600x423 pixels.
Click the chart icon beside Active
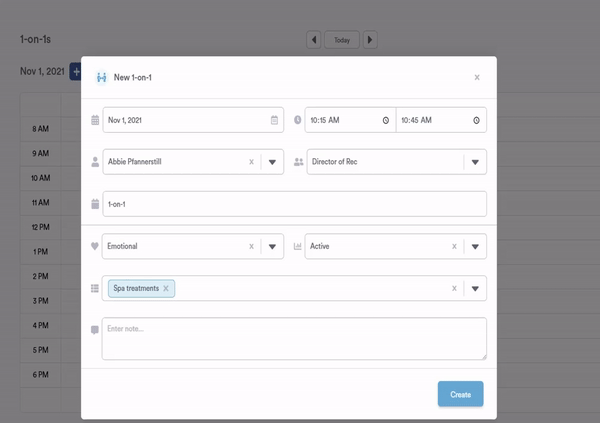(297, 246)
